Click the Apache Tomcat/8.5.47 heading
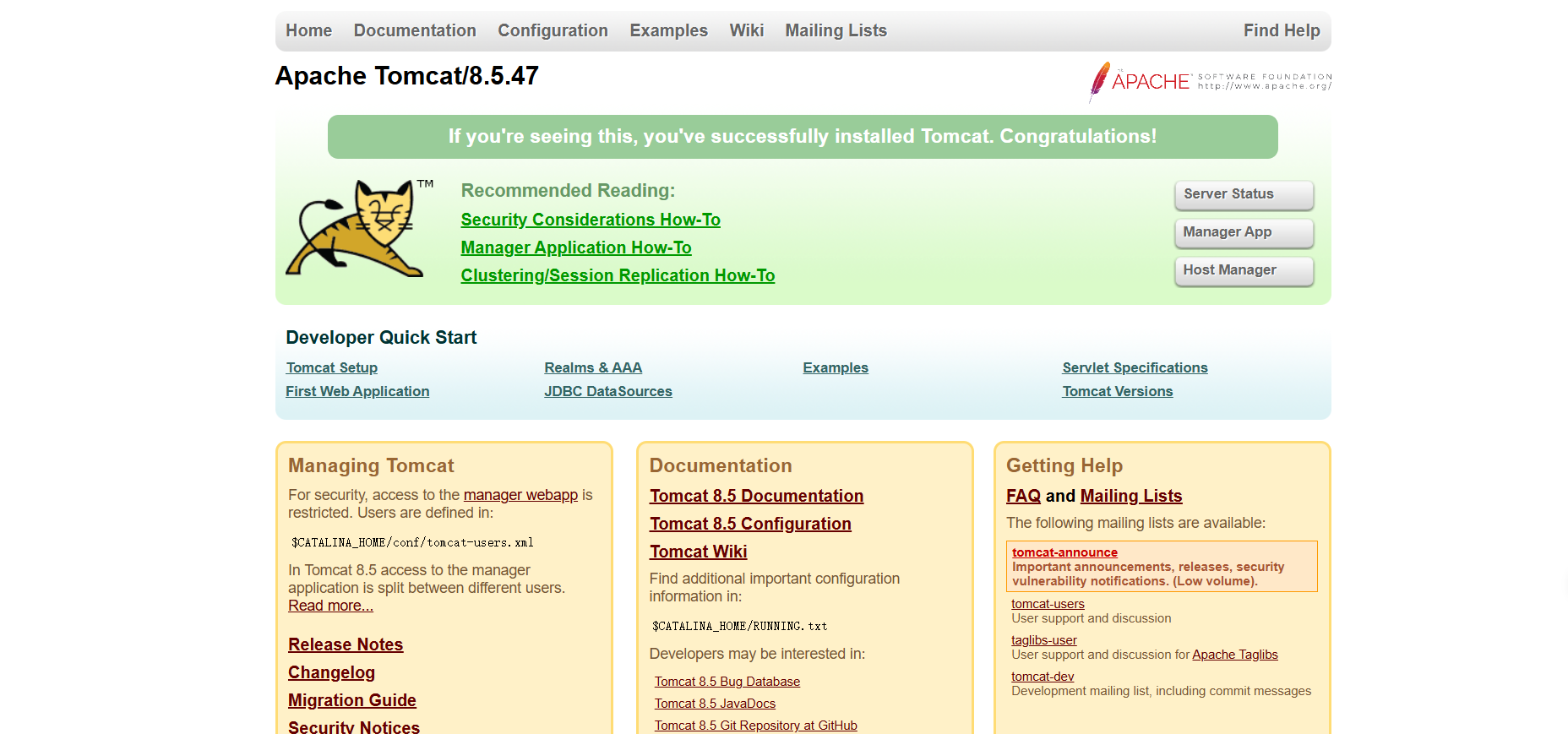The image size is (1568, 734). coord(406,76)
